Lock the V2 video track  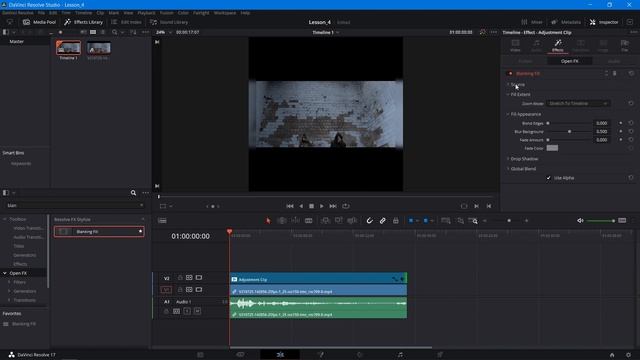click(180, 278)
